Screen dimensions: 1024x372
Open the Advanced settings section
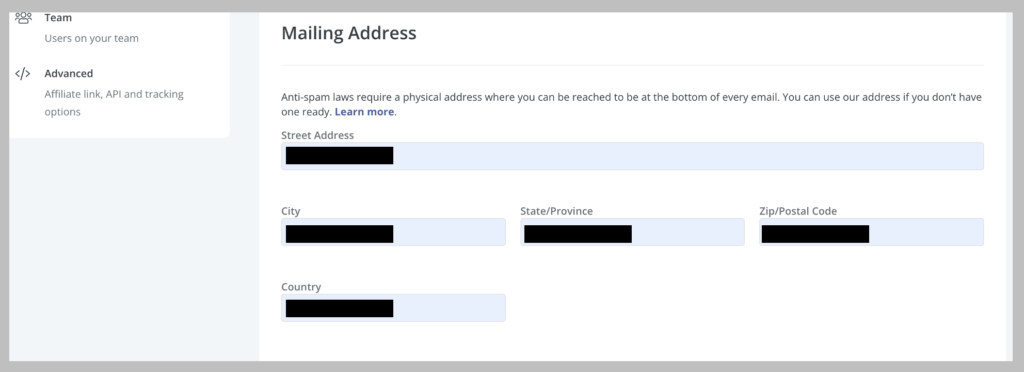pyautogui.click(x=69, y=73)
